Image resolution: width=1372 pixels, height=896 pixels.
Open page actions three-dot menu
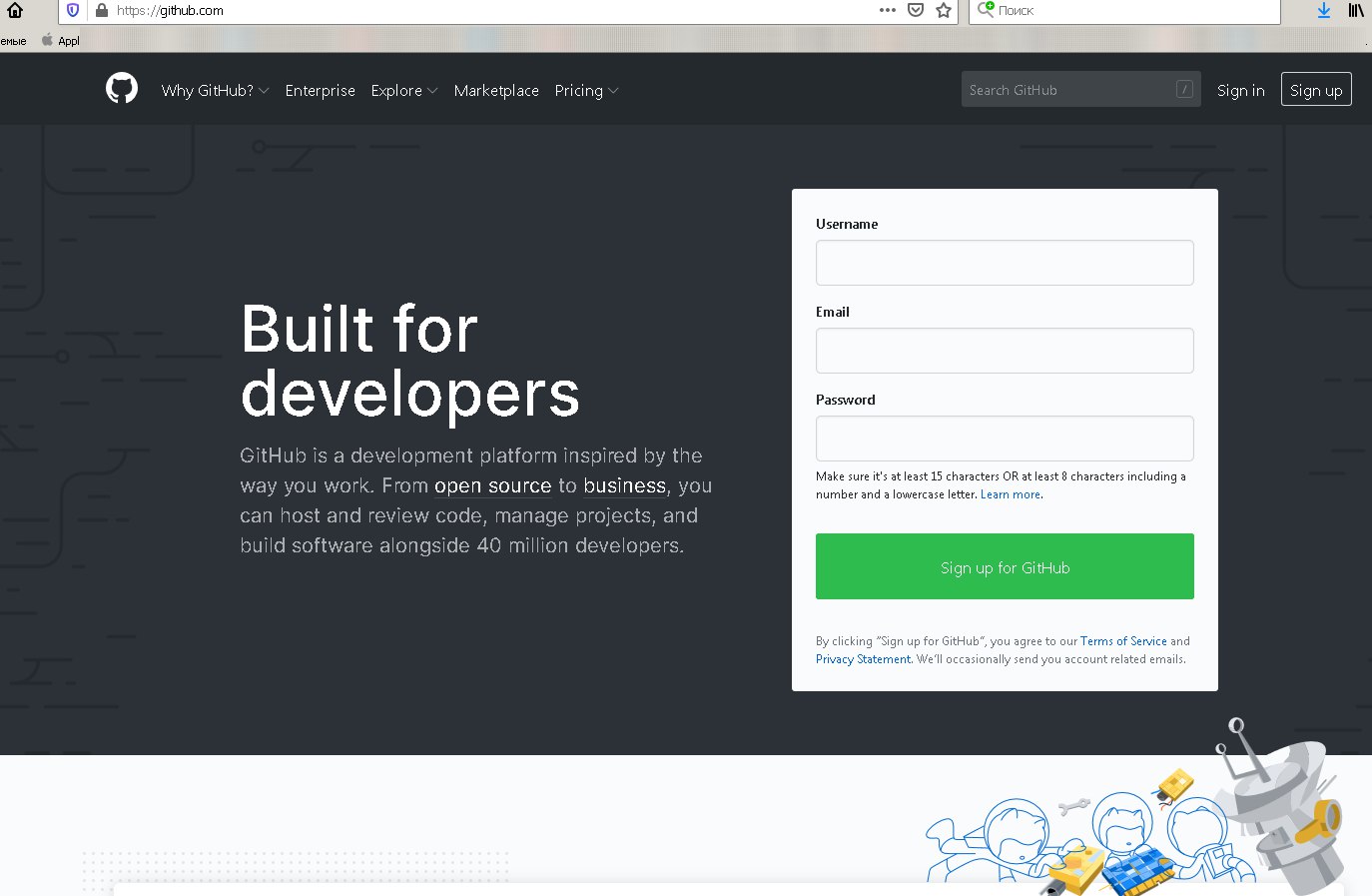point(888,10)
